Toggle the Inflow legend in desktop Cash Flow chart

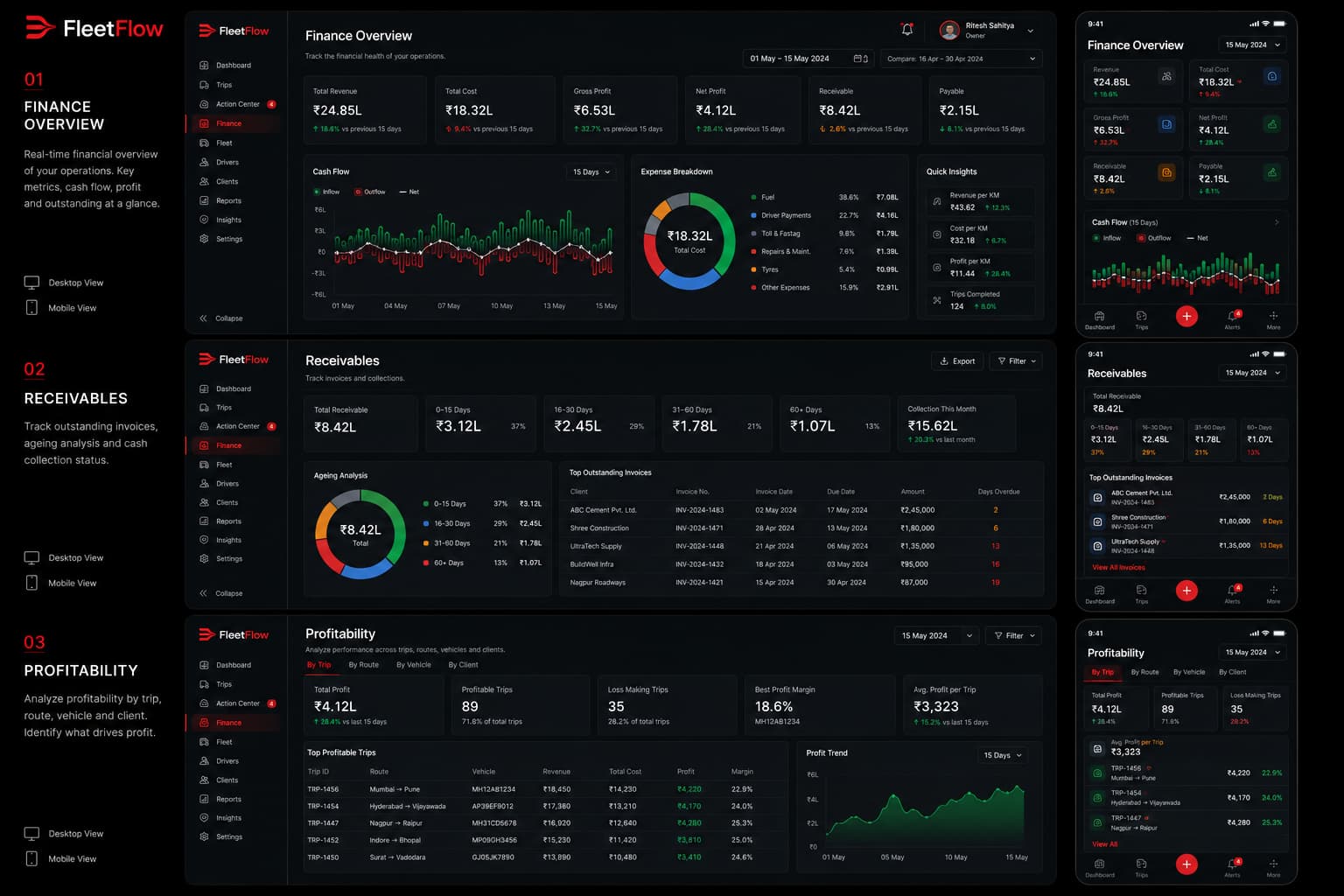[x=327, y=192]
